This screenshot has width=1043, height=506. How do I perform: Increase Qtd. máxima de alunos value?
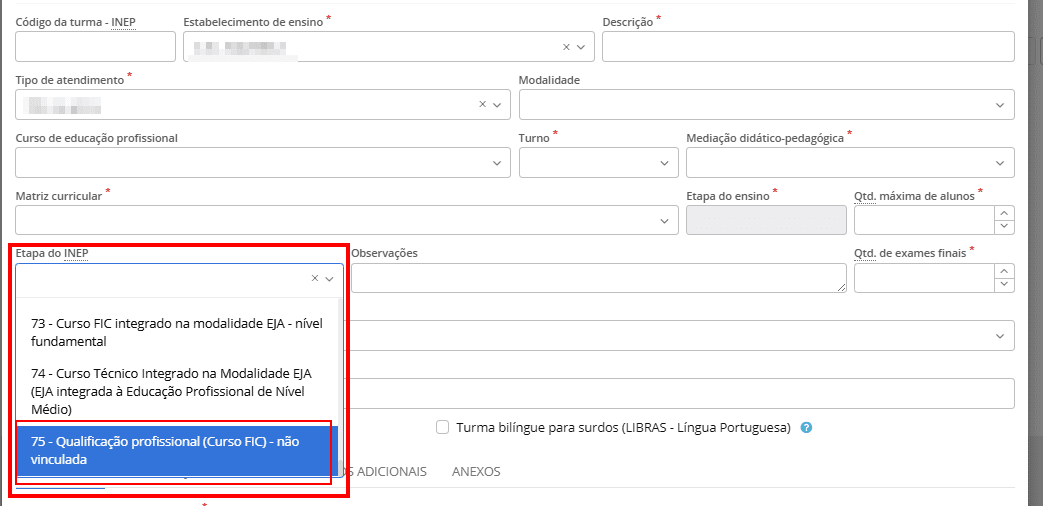tap(1004, 213)
